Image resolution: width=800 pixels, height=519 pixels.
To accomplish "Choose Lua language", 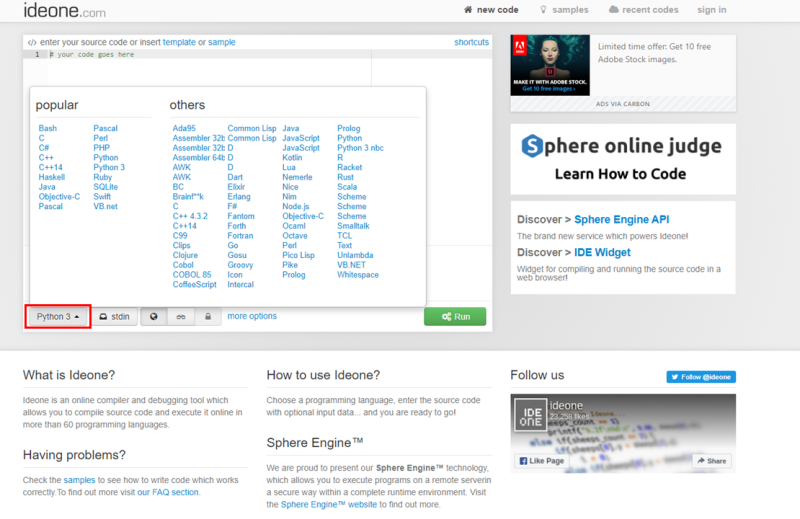I will [289, 167].
